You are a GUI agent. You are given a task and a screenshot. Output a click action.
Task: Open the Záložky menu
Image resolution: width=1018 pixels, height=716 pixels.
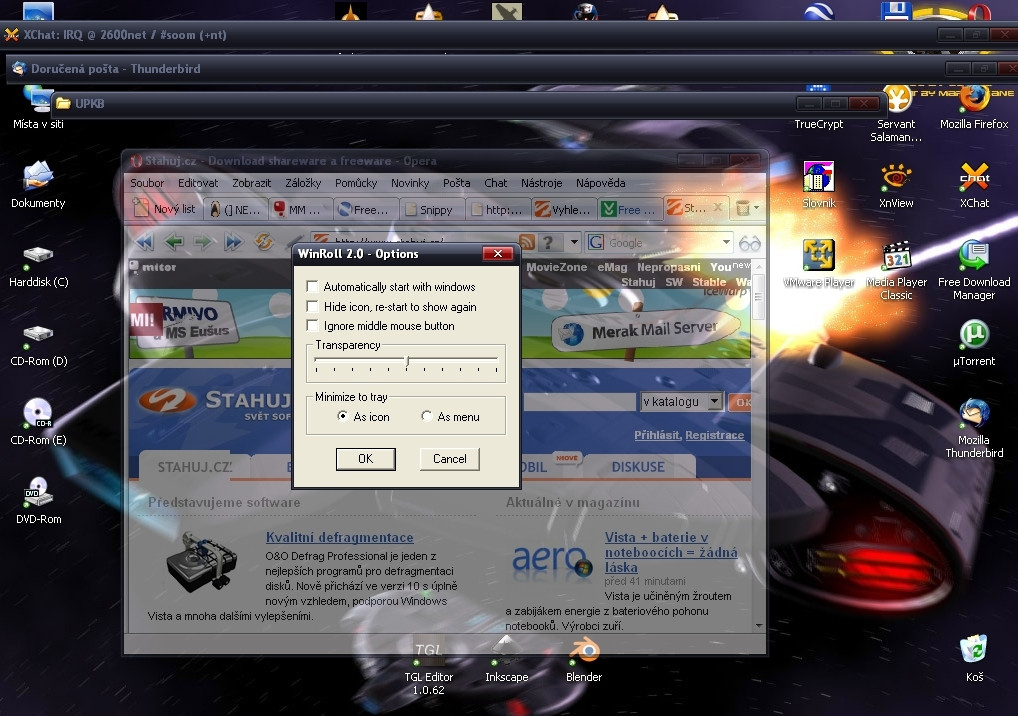(x=303, y=183)
